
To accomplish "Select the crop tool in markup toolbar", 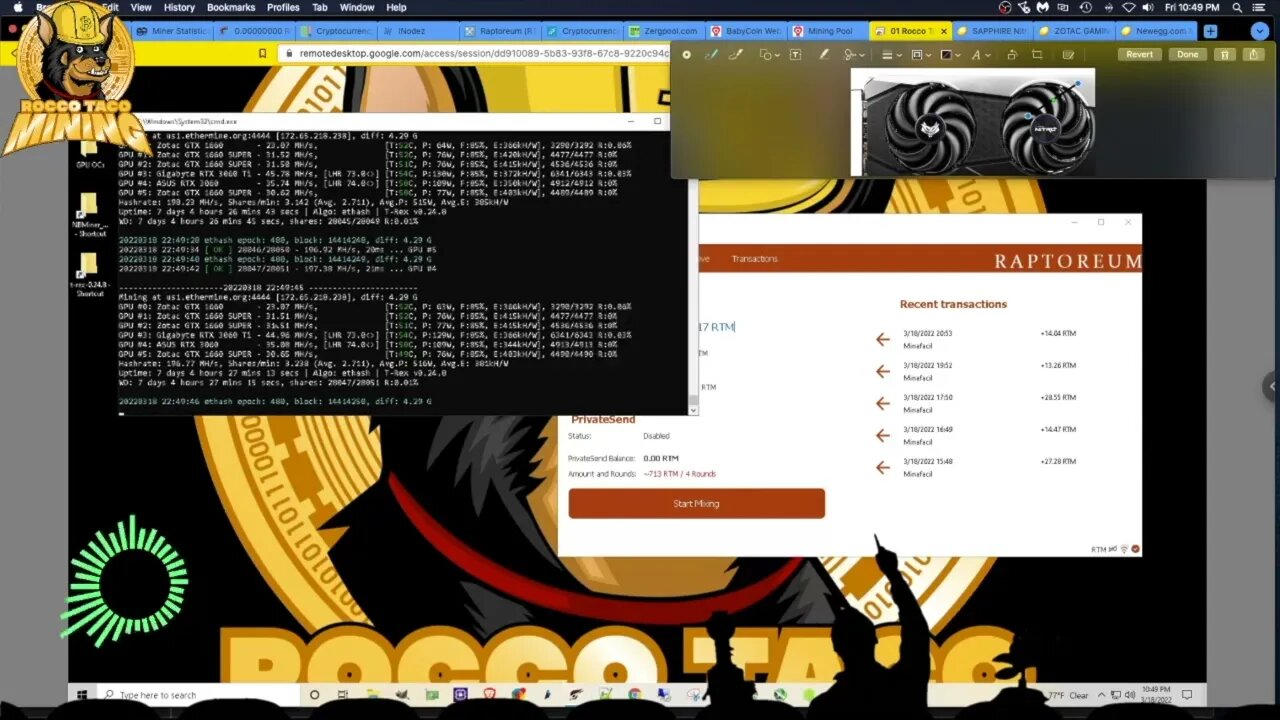I will (1037, 54).
